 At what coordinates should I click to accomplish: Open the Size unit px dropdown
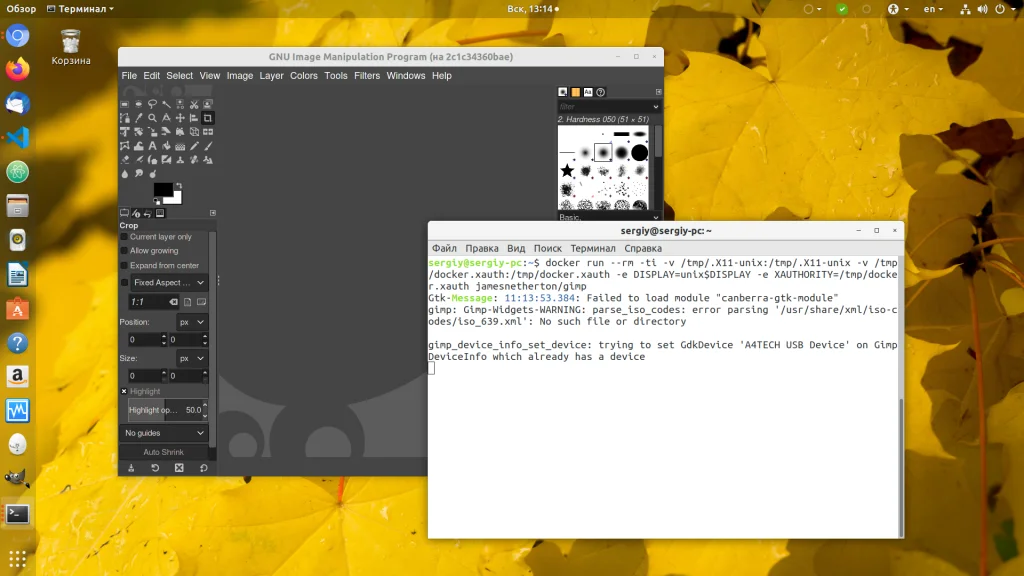(x=191, y=359)
